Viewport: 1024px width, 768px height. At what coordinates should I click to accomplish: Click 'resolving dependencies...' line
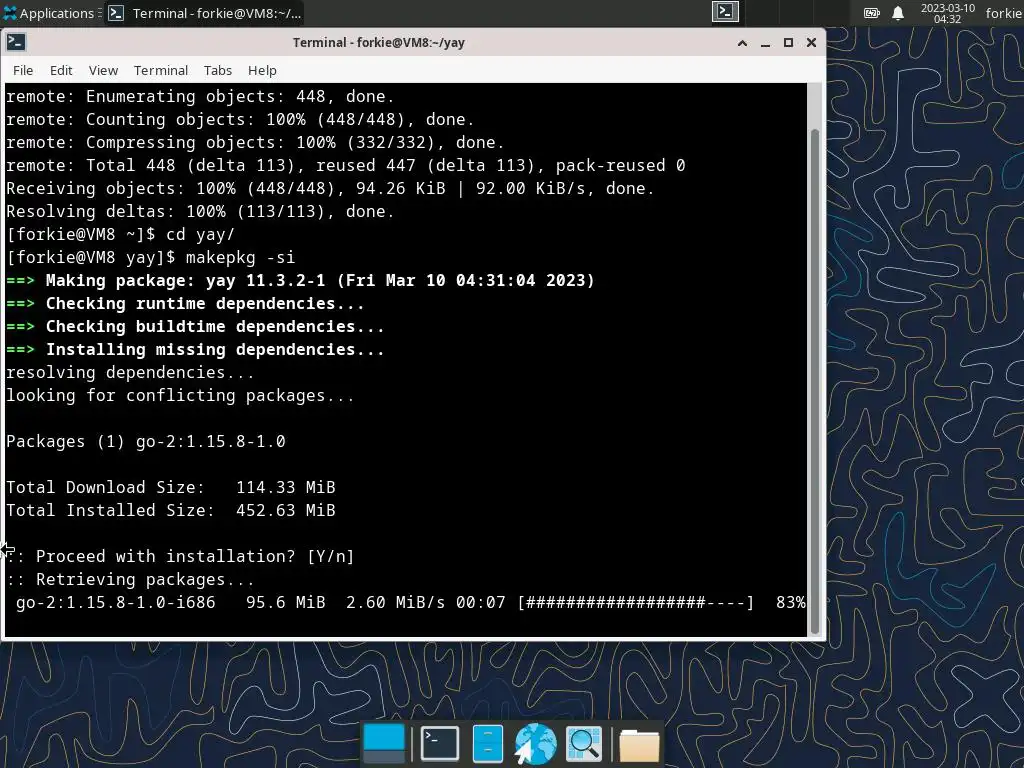coord(130,372)
